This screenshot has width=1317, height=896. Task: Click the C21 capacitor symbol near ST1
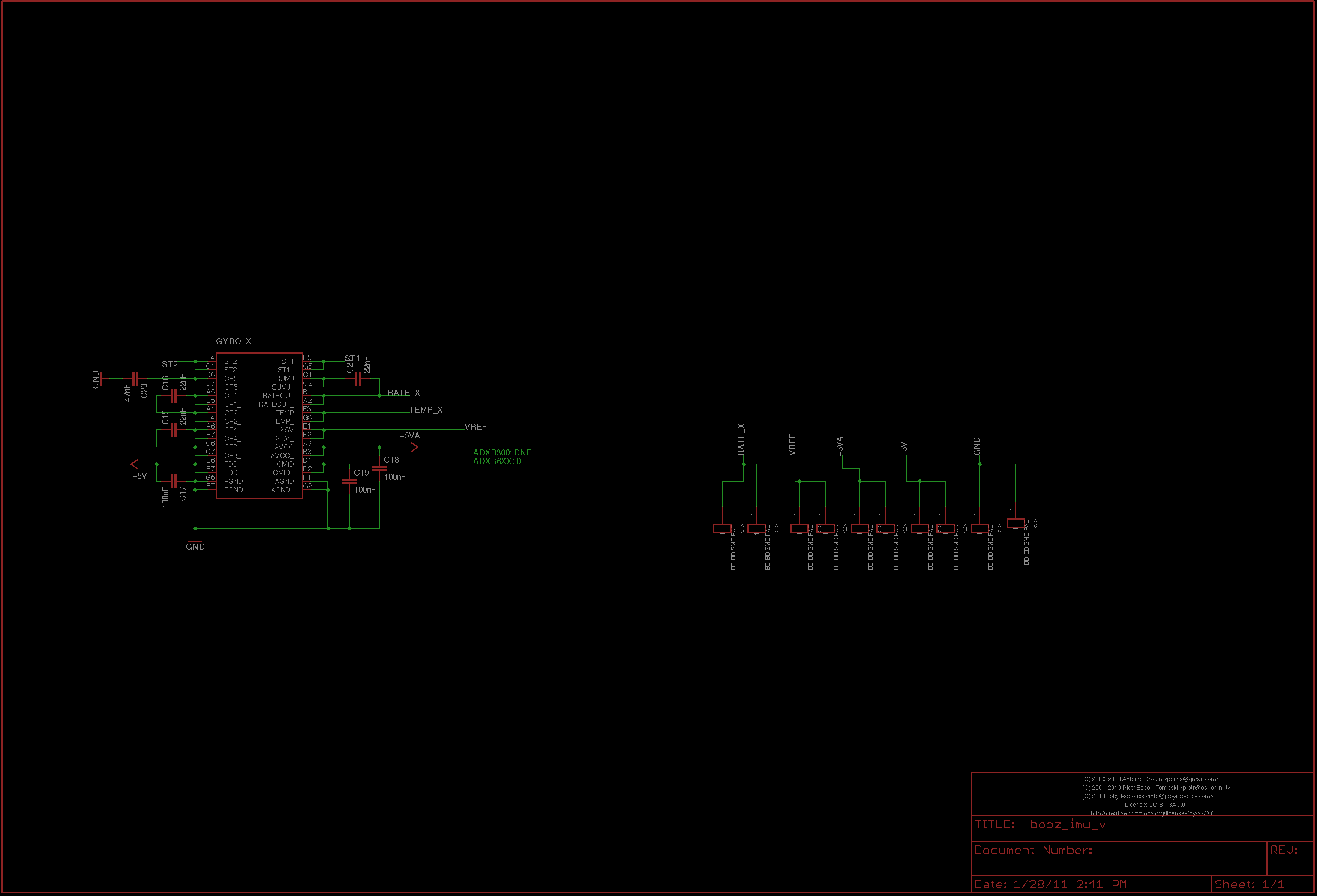(x=357, y=378)
